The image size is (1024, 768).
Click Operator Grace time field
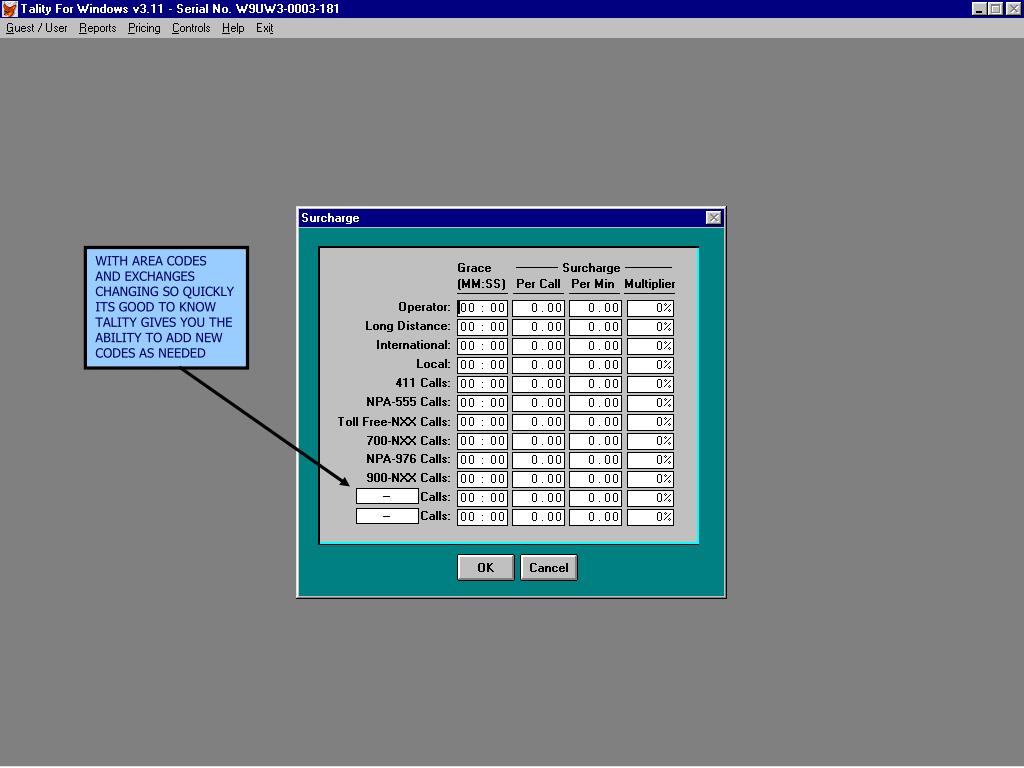click(x=483, y=308)
